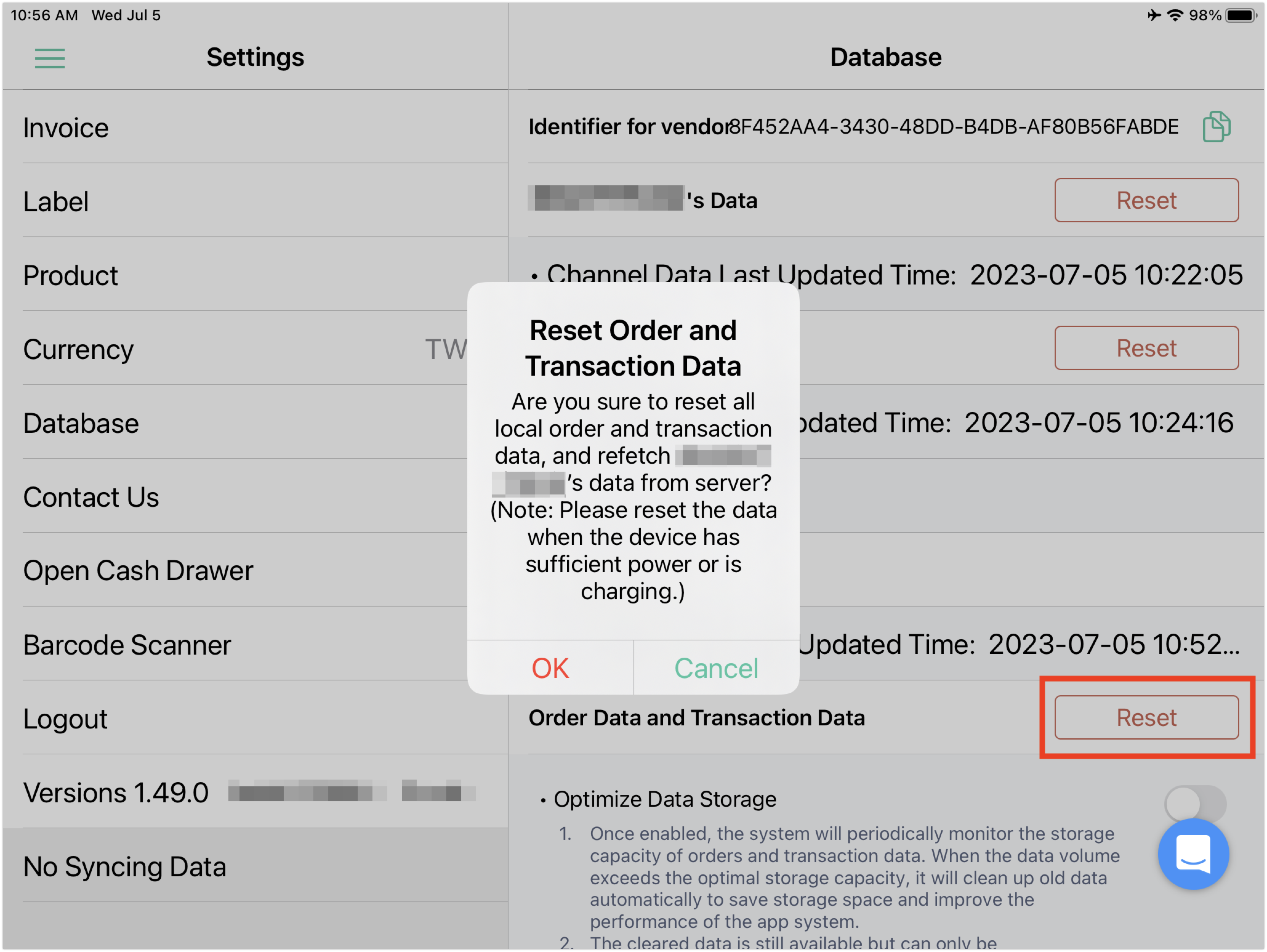Reset Order Data and Transaction Data

[1147, 718]
